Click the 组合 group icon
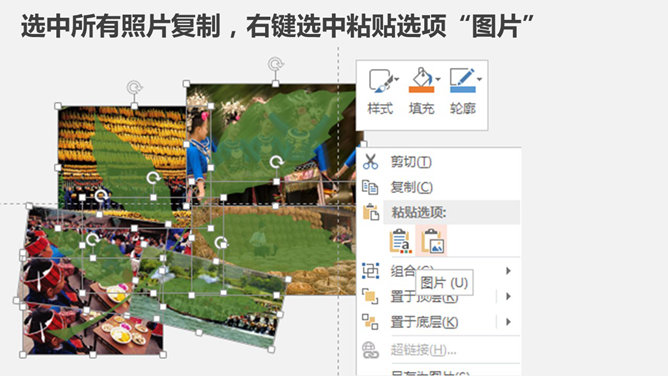The image size is (668, 376). tap(370, 271)
